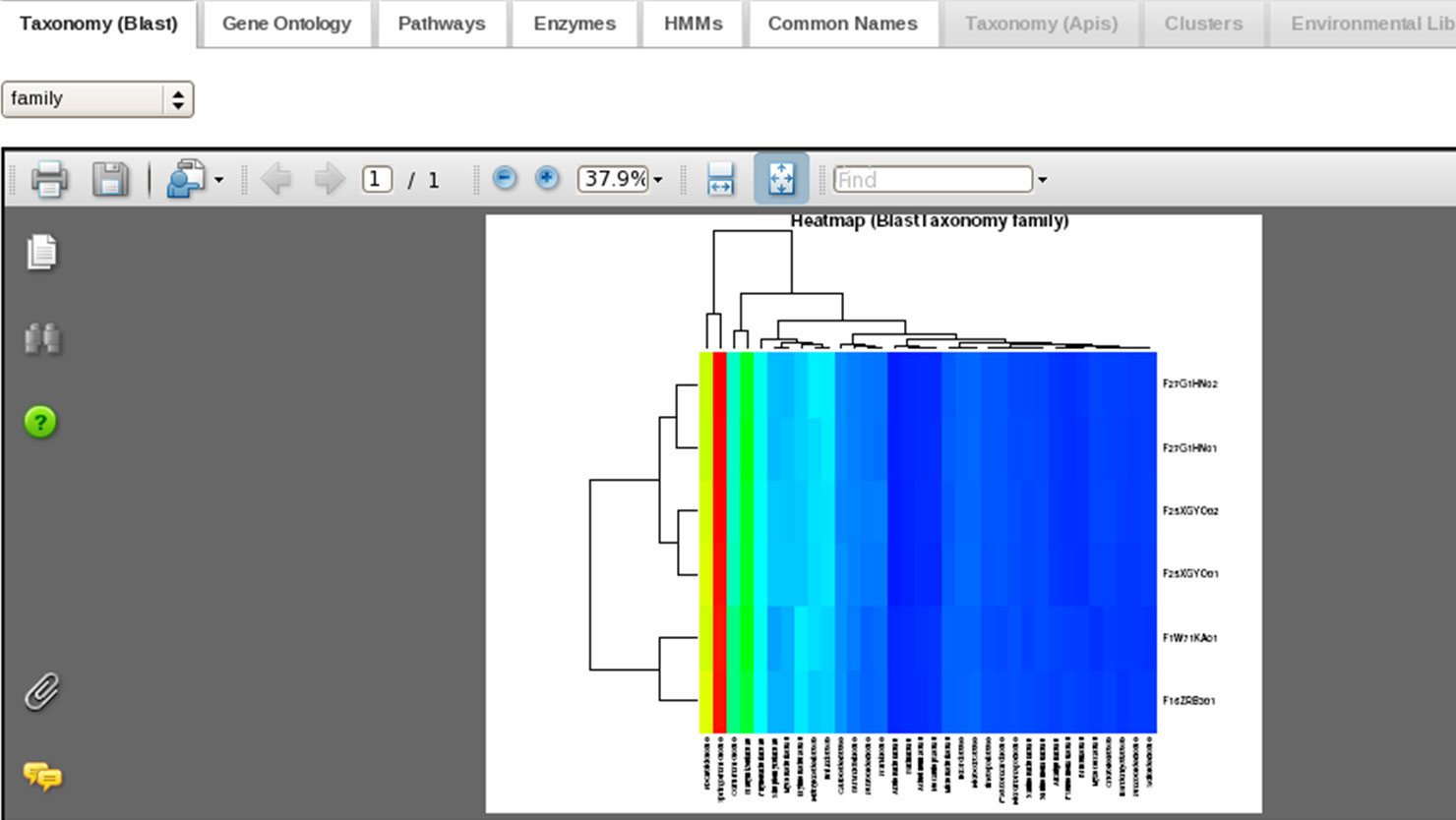Open the Pages panel icon in sidebar
The width and height of the screenshot is (1456, 820).
click(x=41, y=253)
